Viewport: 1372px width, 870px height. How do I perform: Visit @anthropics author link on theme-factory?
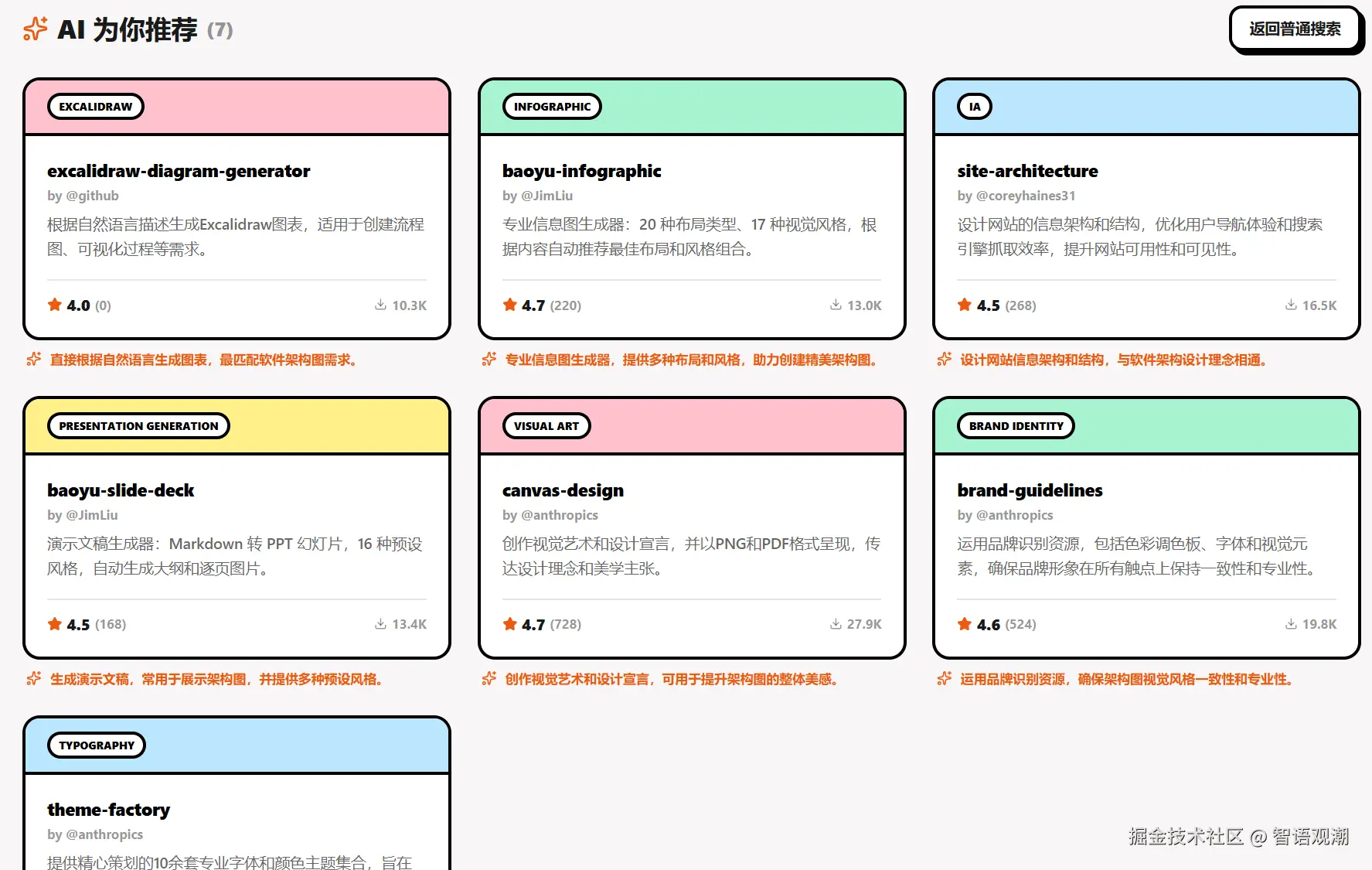pos(104,834)
